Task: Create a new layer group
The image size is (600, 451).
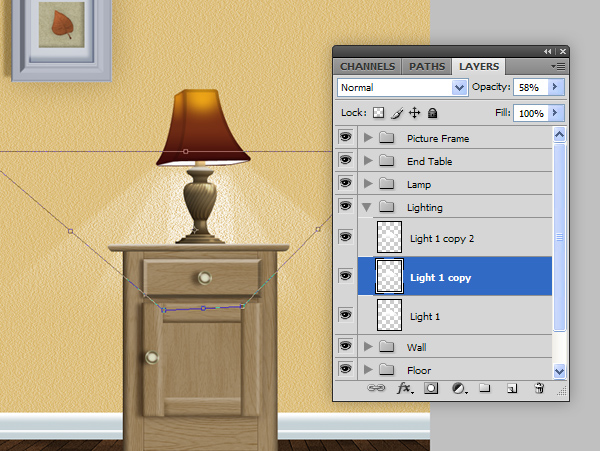Action: tap(484, 387)
